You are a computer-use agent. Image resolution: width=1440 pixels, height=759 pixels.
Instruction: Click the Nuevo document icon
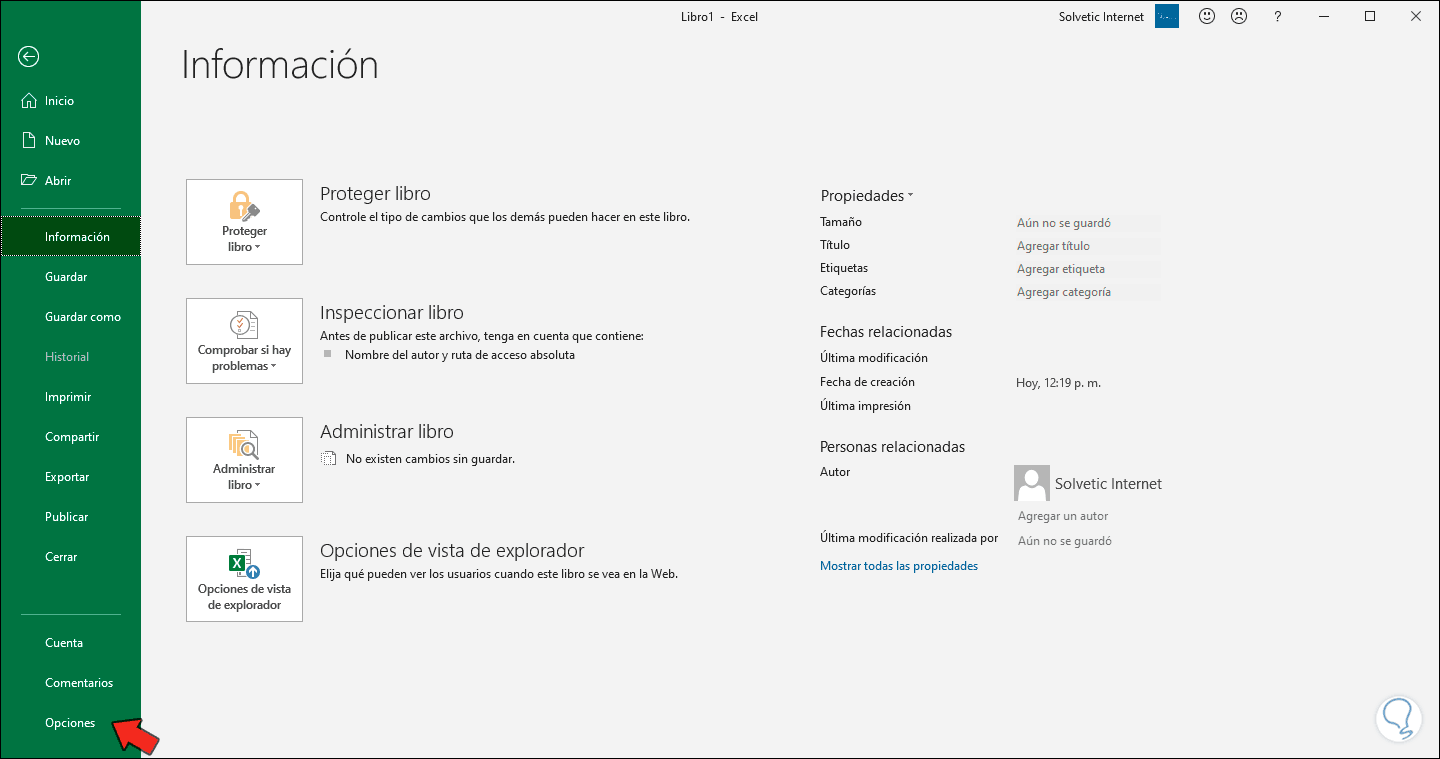(x=29, y=140)
